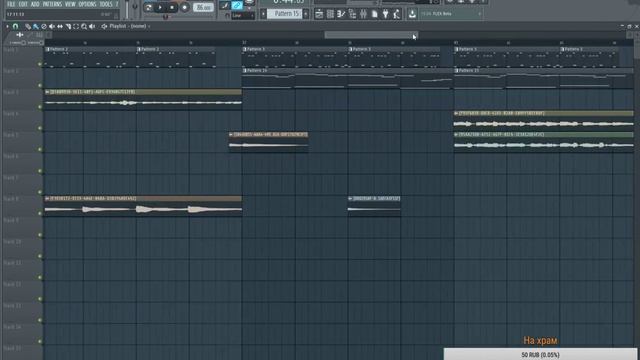
Task: Mute Track 9 with its green dot
Action: (40, 235)
